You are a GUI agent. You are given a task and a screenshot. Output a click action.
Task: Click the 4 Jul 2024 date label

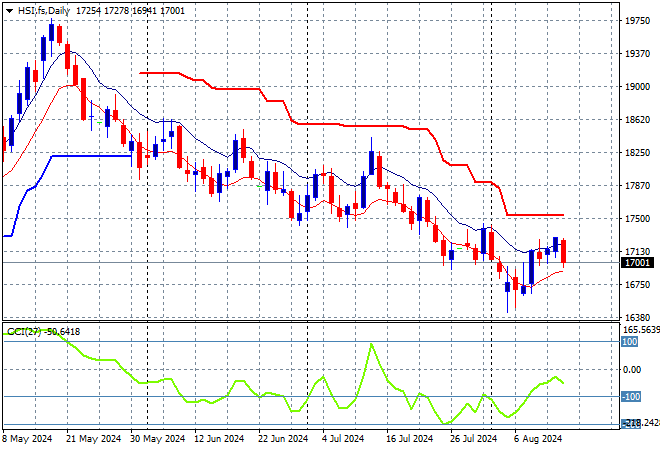[x=343, y=439]
